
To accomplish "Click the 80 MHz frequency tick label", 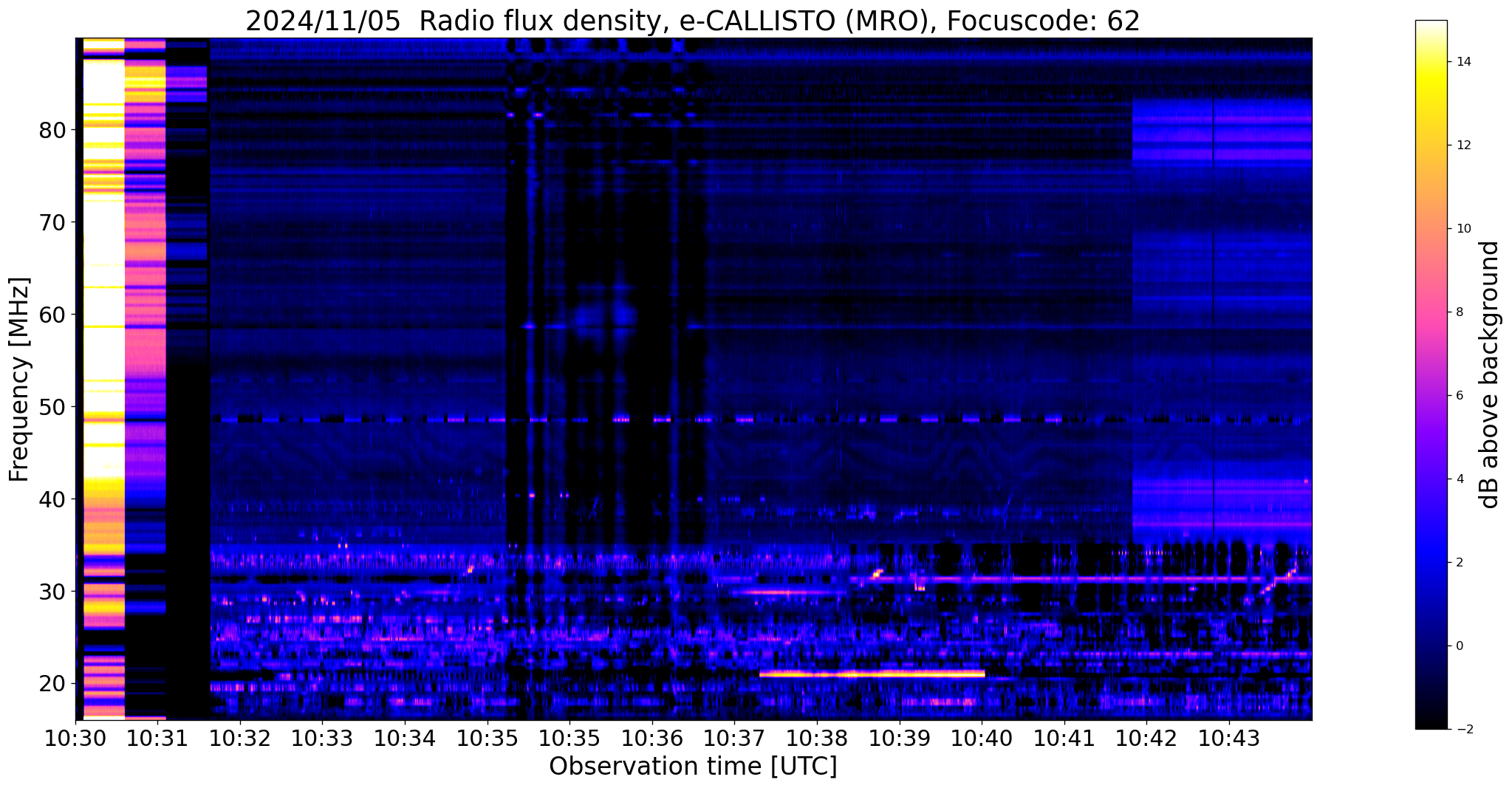I will click(x=52, y=131).
